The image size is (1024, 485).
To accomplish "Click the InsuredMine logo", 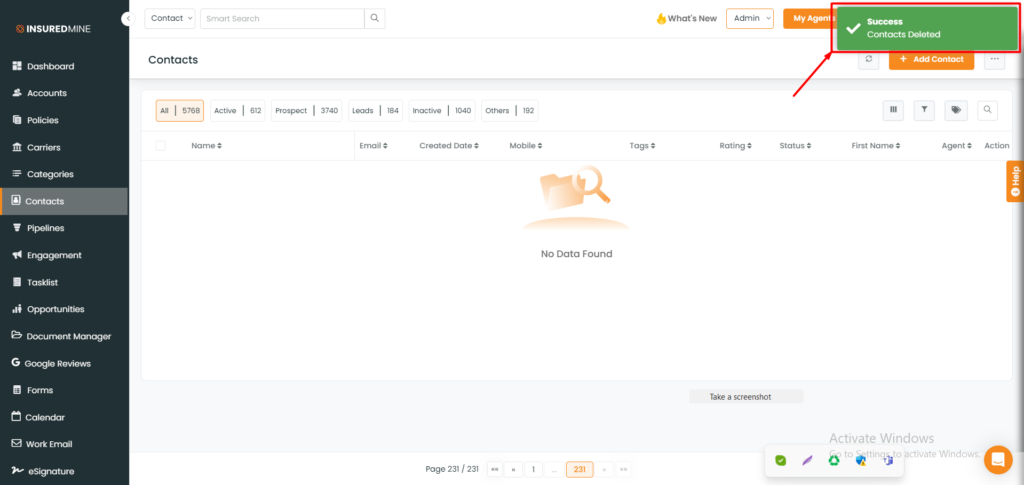I will tap(54, 29).
